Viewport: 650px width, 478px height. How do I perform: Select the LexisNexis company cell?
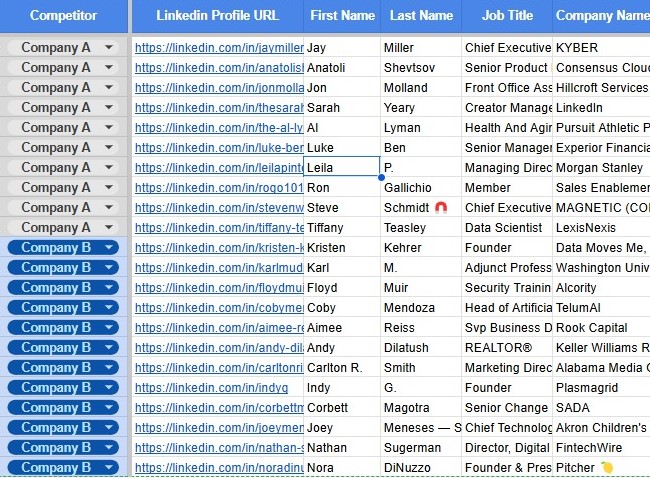[601, 228]
